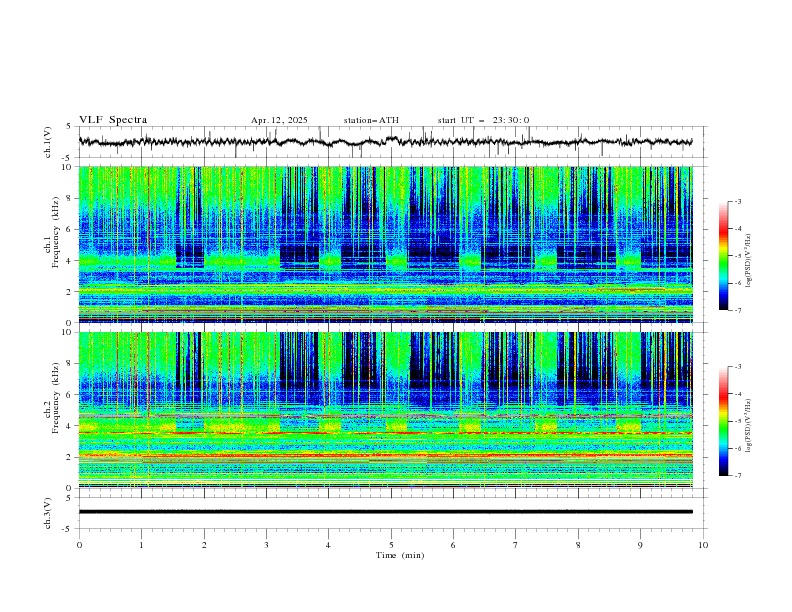Click the ch.2 color bar log(PSD) label
Viewport: 792px width, 612px height.
click(x=748, y=425)
